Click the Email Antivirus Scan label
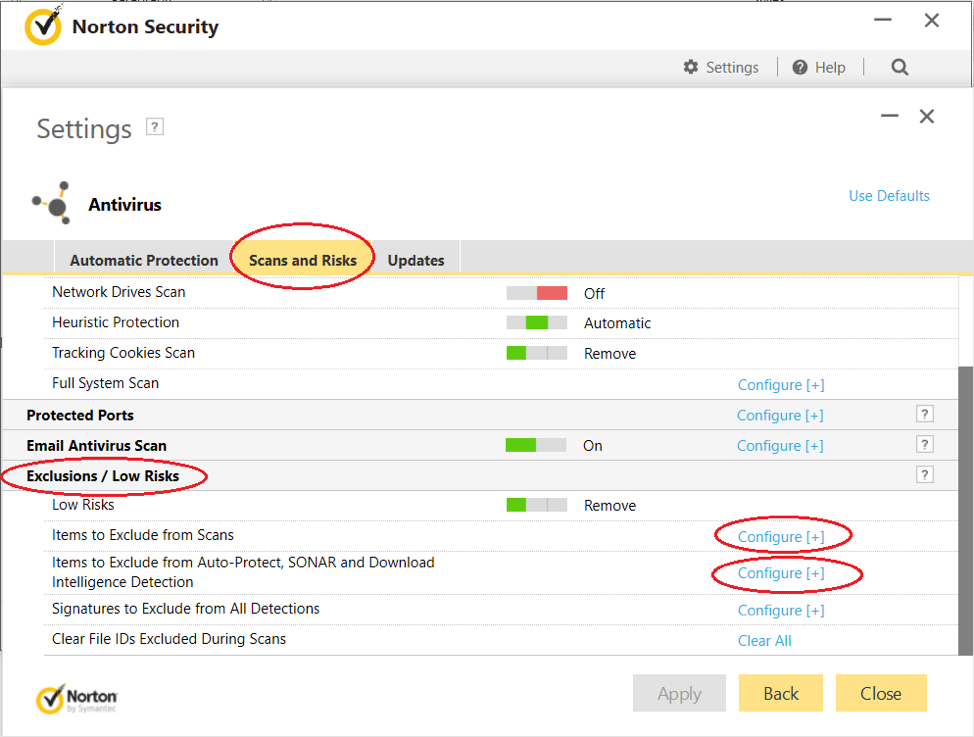 [x=96, y=446]
